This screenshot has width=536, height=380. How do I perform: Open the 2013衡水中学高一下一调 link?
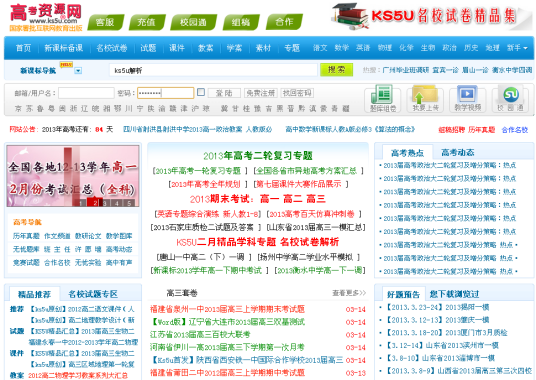coord(319,271)
